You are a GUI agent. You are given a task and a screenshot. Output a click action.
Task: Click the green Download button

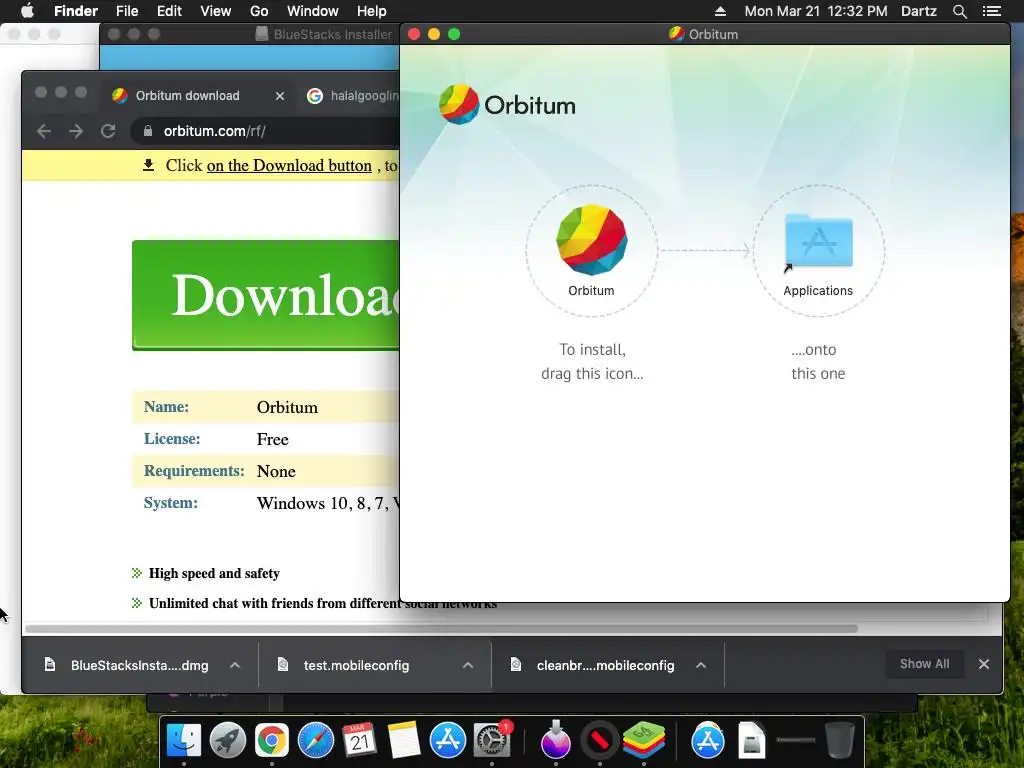tap(265, 295)
